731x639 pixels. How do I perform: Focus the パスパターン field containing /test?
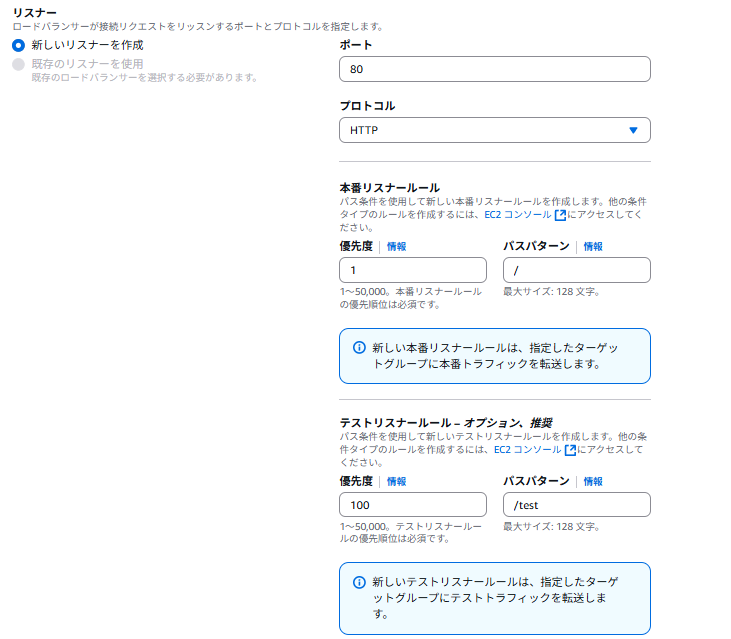pos(576,505)
